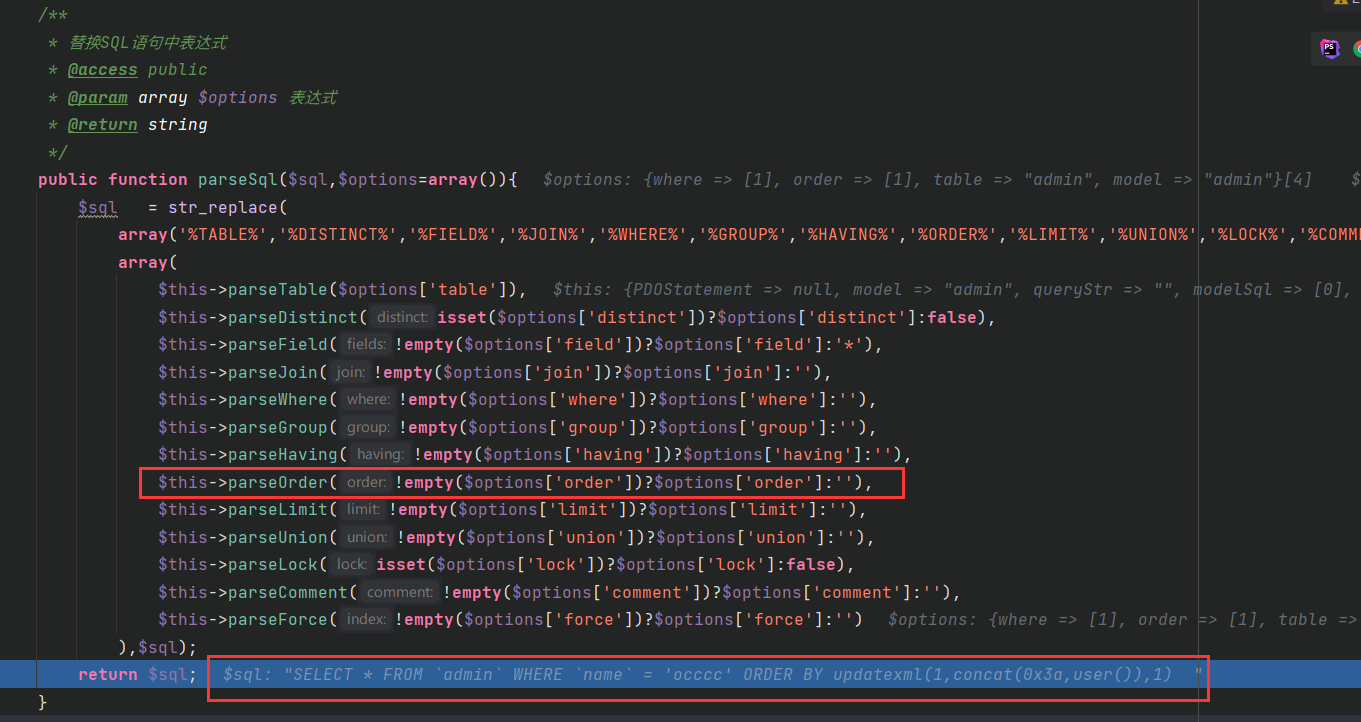This screenshot has width=1361, height=722.
Task: Click the 'group:' parameter hint
Action: click(368, 428)
